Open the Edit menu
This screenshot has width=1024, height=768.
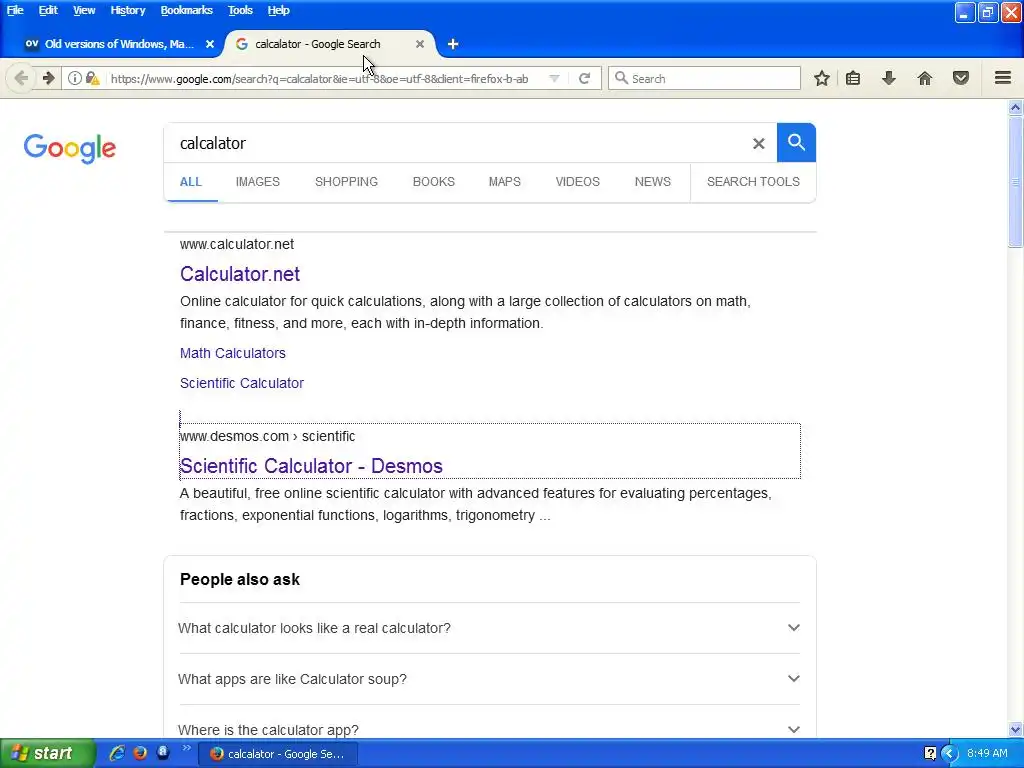(48, 10)
